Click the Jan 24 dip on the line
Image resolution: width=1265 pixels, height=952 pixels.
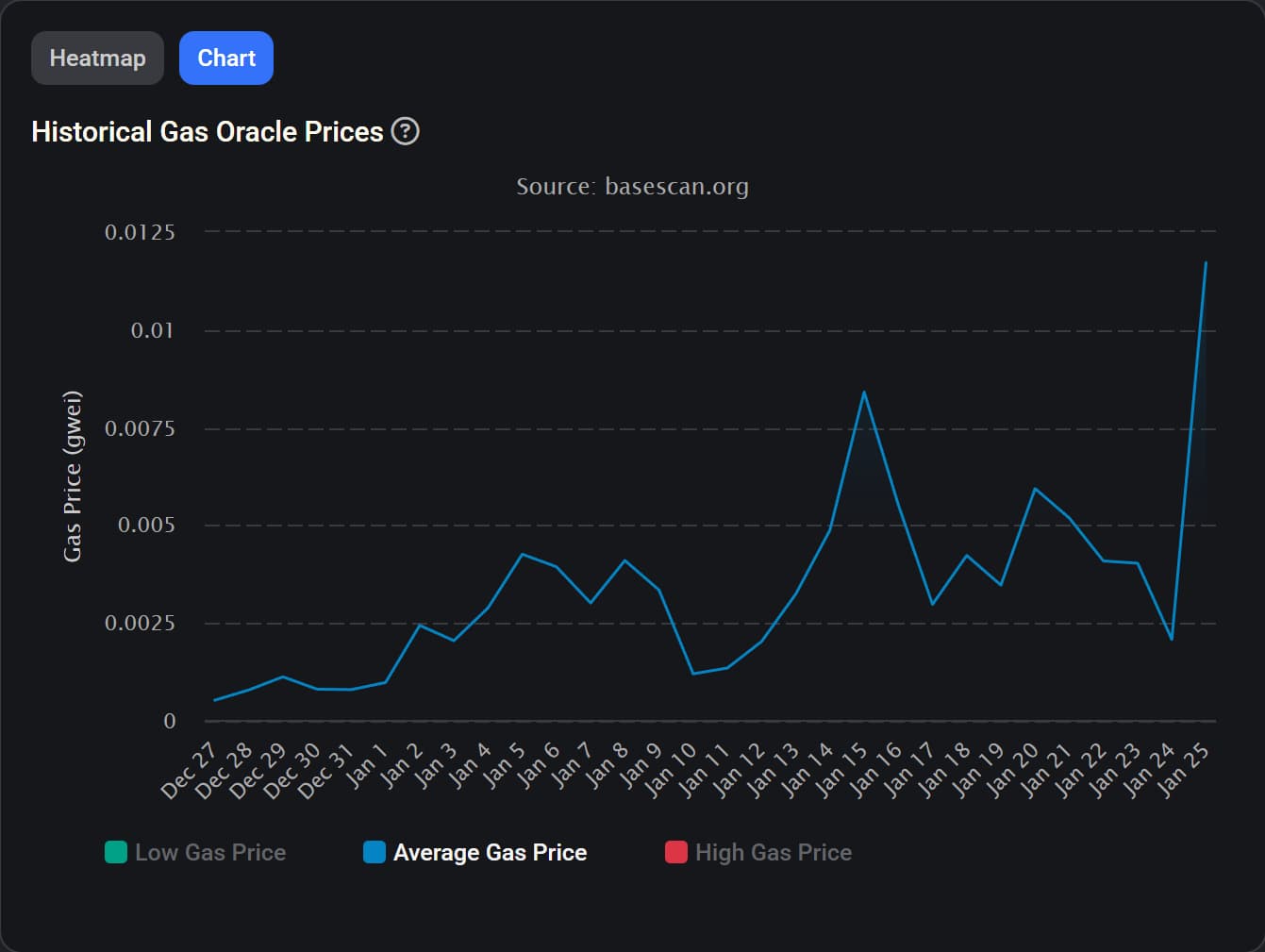coord(1172,640)
